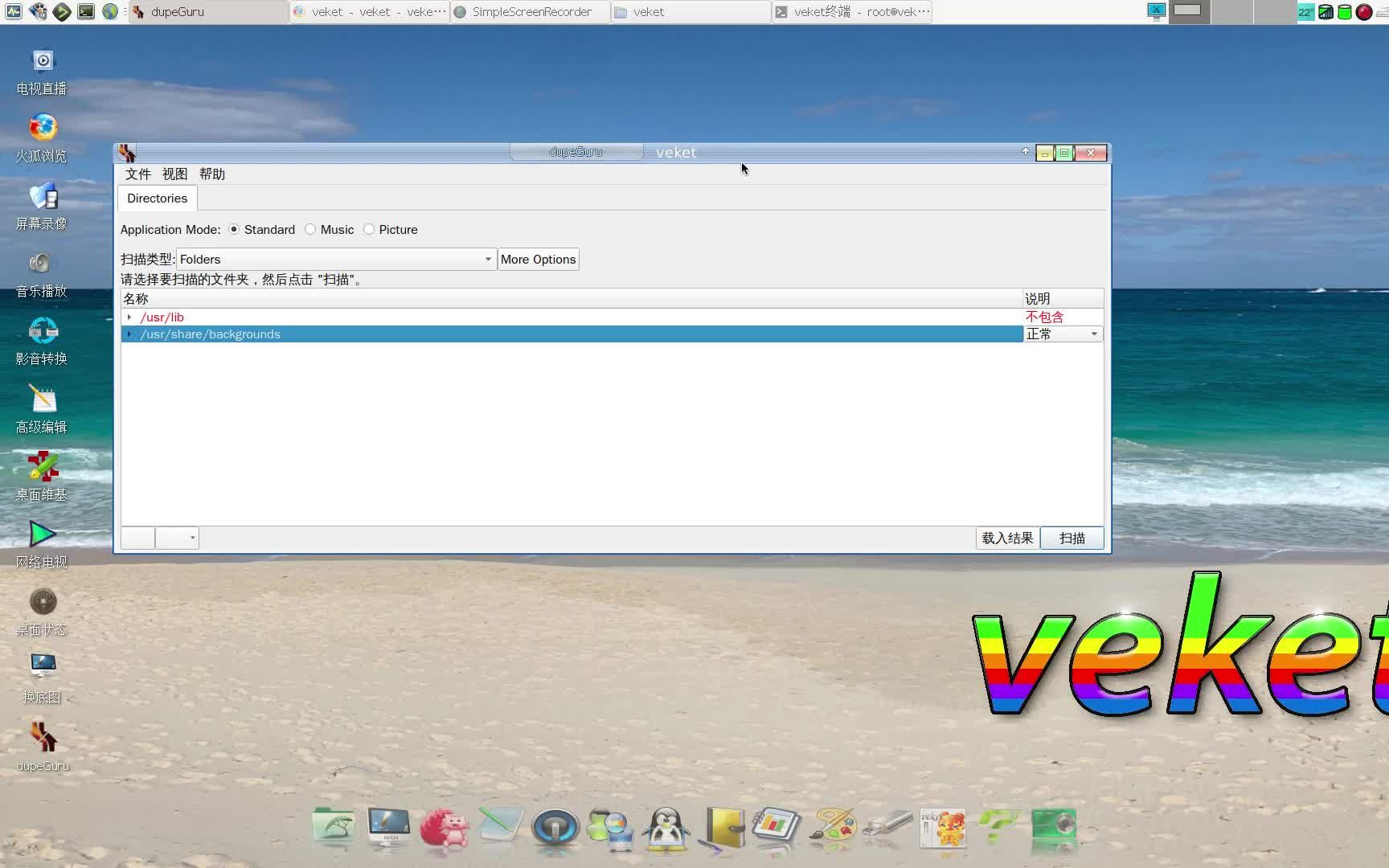Viewport: 1389px width, 868px height.
Task: Open the 帮助 menu
Action: (x=212, y=174)
